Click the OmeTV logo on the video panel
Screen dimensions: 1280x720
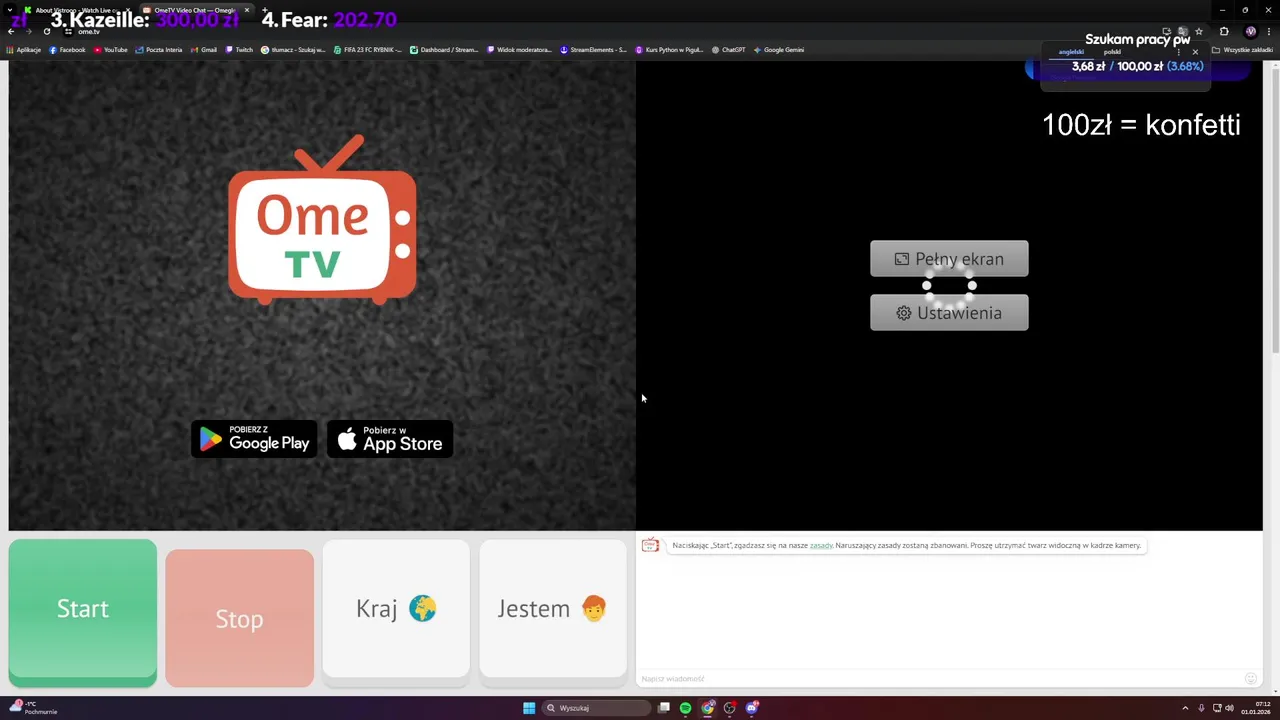click(x=322, y=220)
